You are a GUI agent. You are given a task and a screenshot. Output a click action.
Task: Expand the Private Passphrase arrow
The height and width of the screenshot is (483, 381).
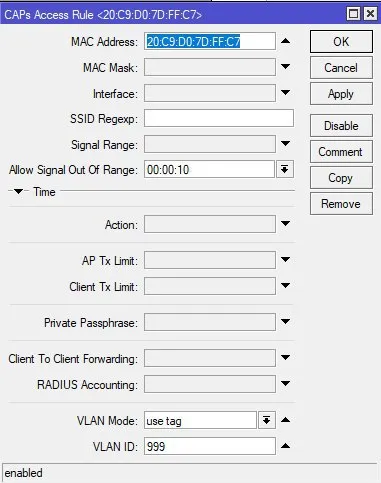(285, 322)
